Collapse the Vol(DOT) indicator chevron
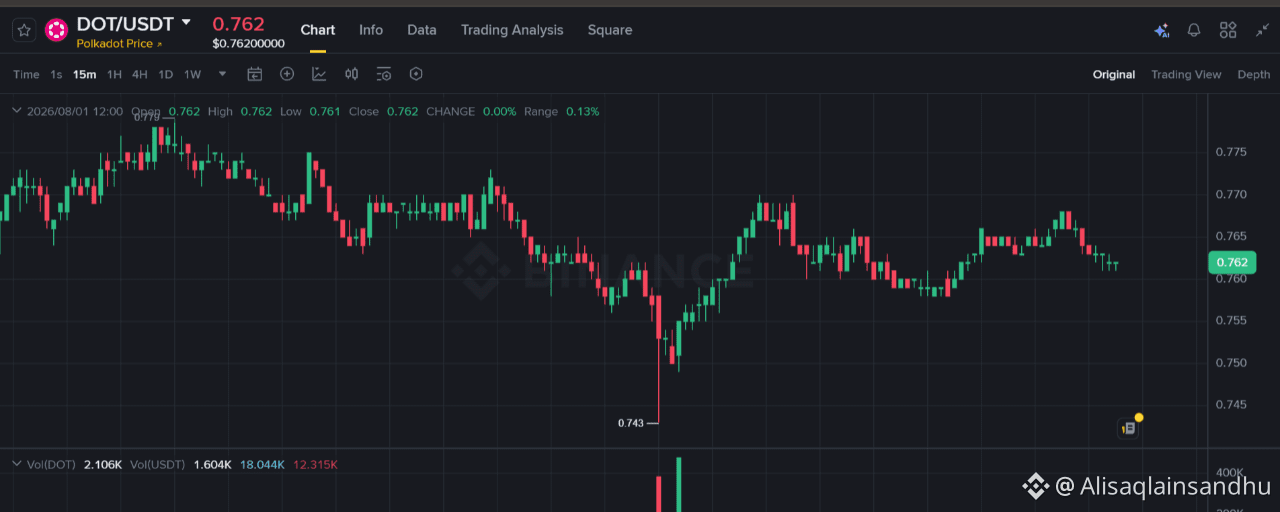Screen dimensions: 1280x512 click(x=16, y=464)
